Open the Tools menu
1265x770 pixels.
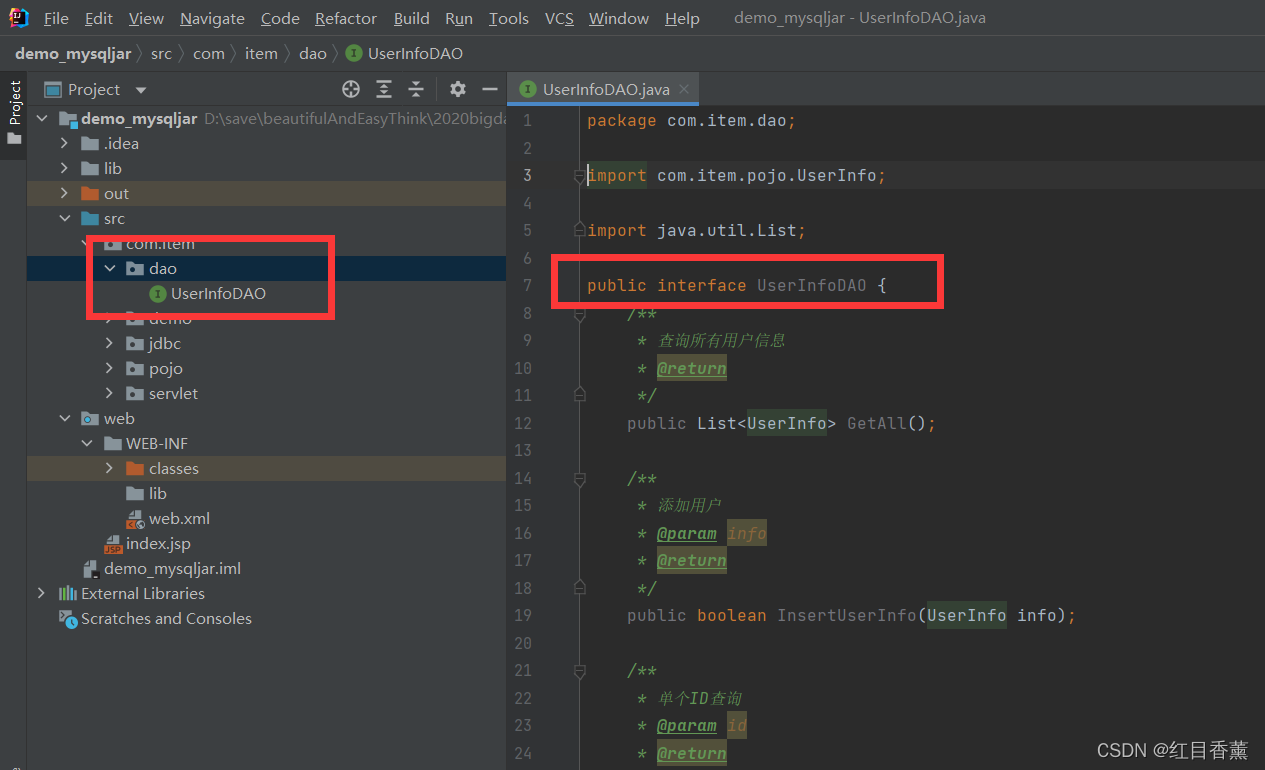point(509,18)
